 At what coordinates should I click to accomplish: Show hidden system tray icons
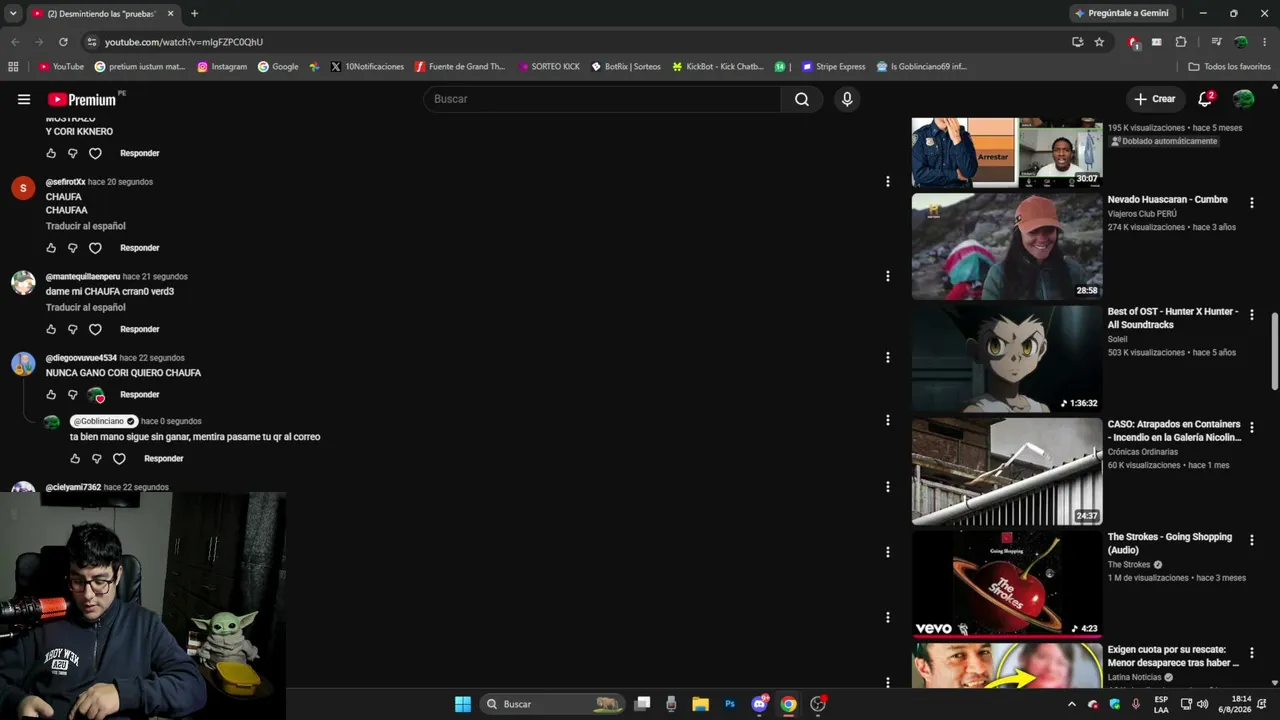(1072, 704)
